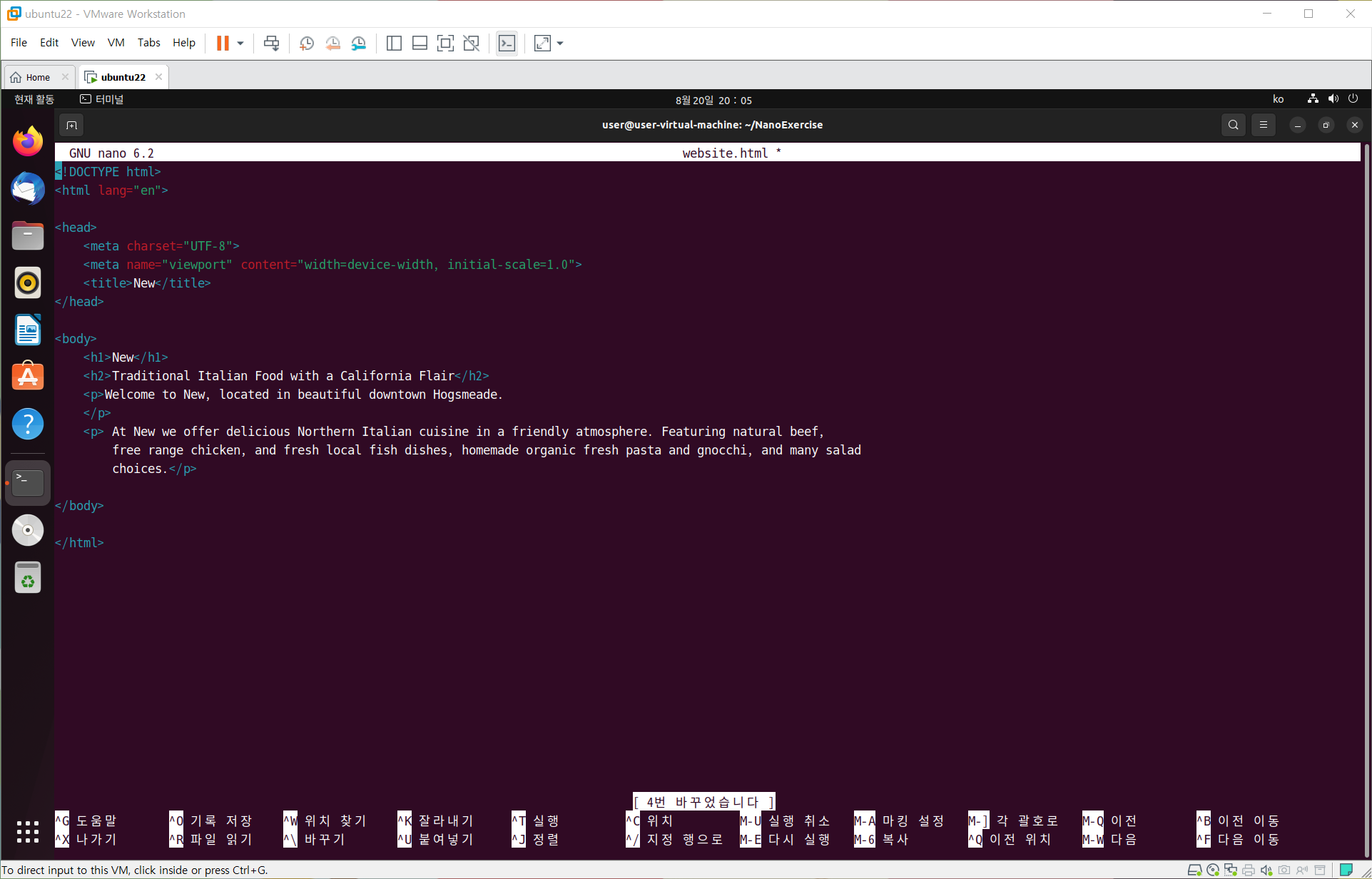Toggle the console view icon
This screenshot has width=1372, height=879.
[507, 44]
